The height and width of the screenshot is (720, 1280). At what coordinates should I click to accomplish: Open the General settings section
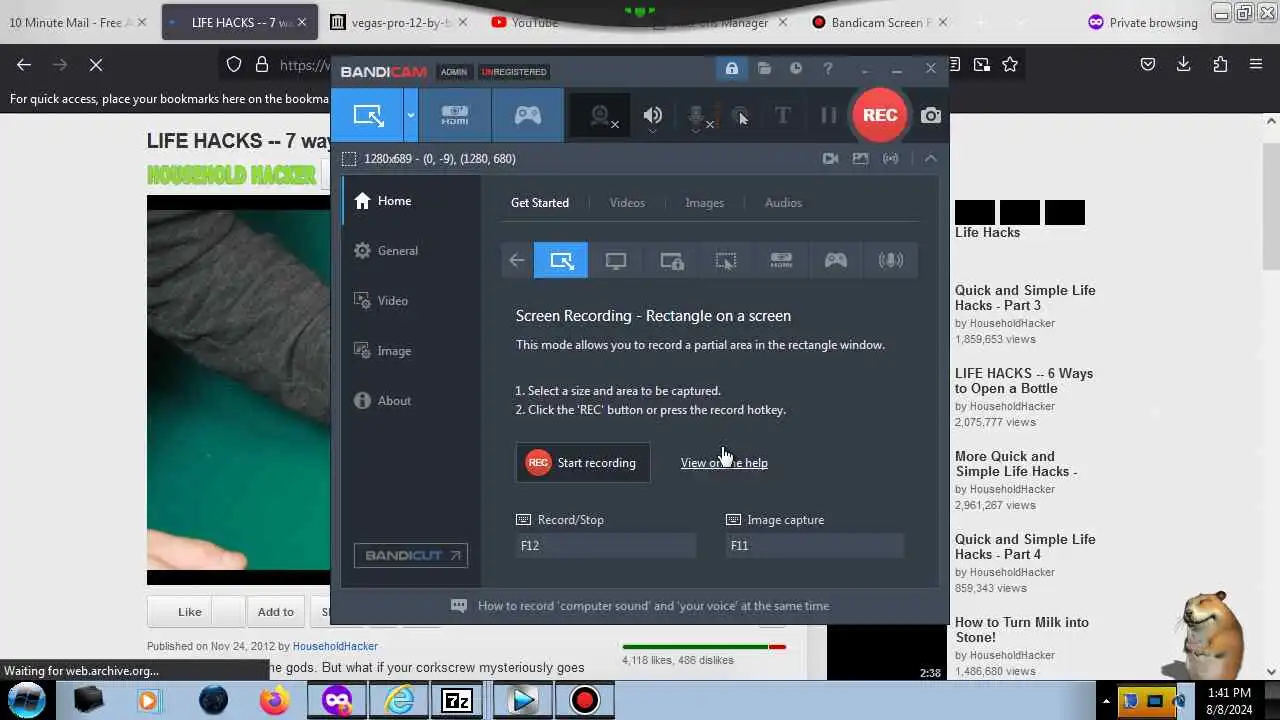click(x=412, y=251)
